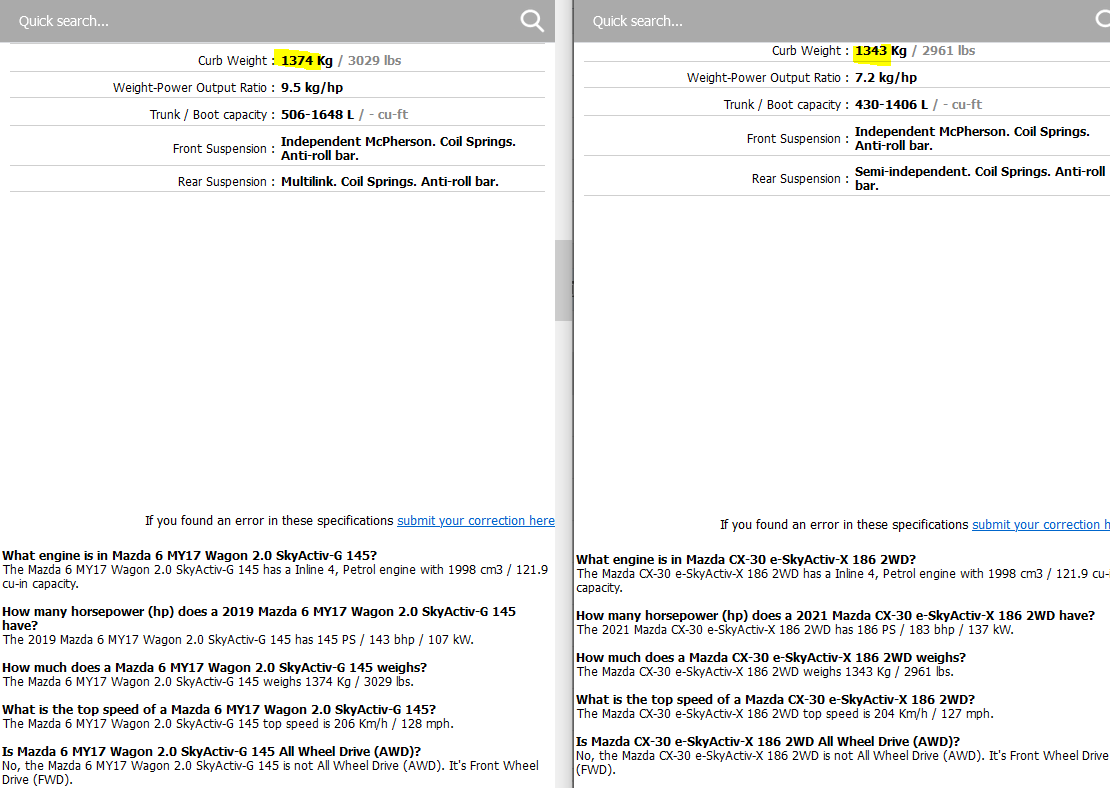Open the left pane 'submit your correction here' link
The height and width of the screenshot is (788, 1110).
[x=476, y=520]
